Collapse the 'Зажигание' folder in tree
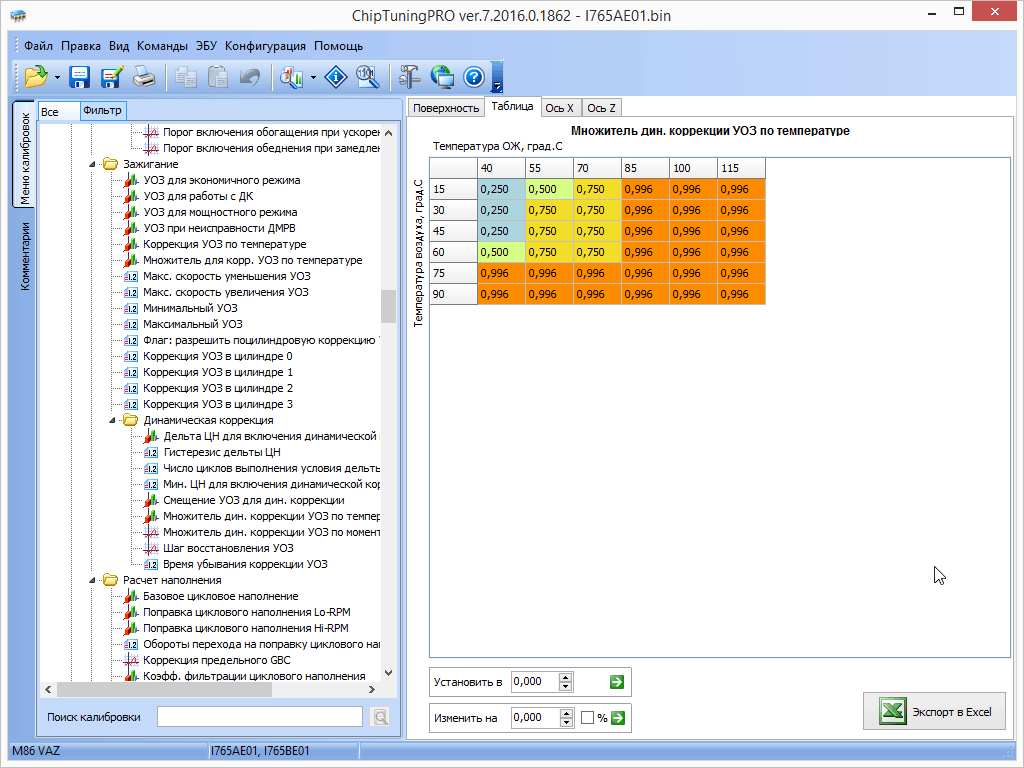This screenshot has width=1024, height=768. click(x=93, y=164)
